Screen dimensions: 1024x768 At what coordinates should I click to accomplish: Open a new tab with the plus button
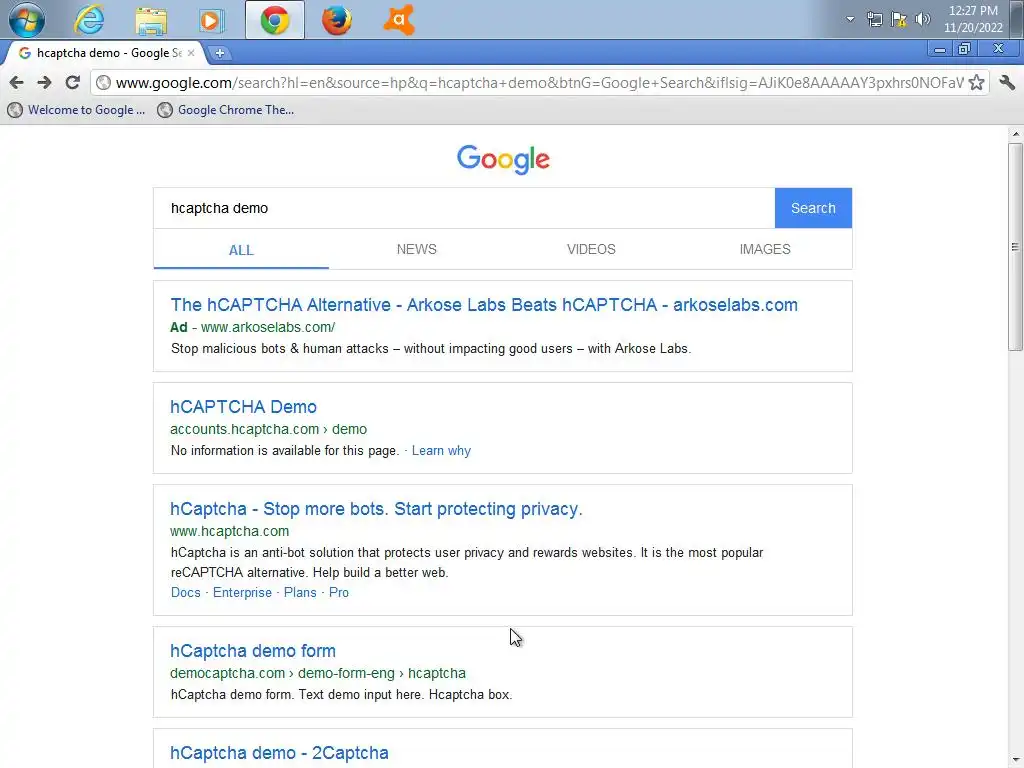tap(220, 54)
